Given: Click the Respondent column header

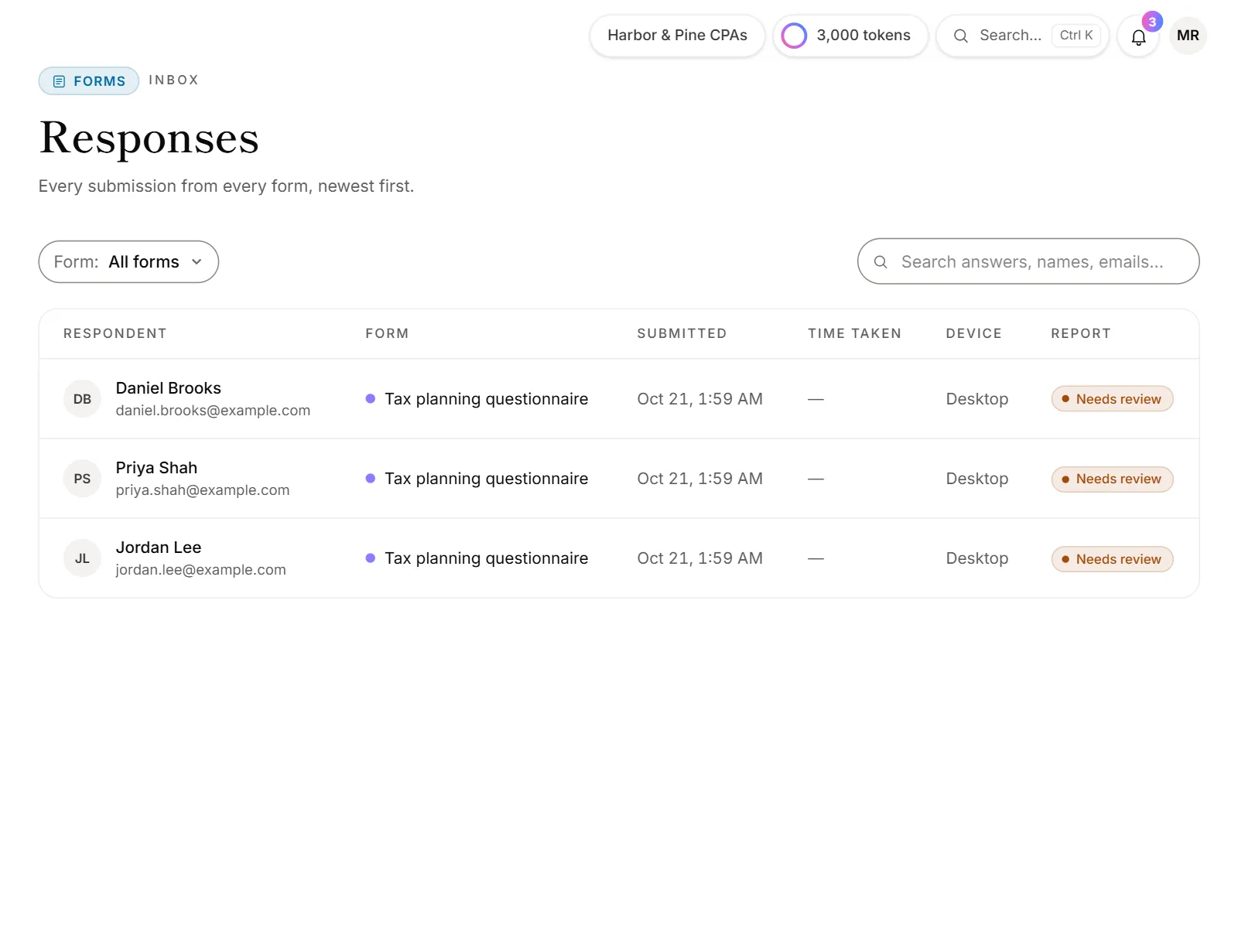Looking at the screenshot, I should [115, 333].
